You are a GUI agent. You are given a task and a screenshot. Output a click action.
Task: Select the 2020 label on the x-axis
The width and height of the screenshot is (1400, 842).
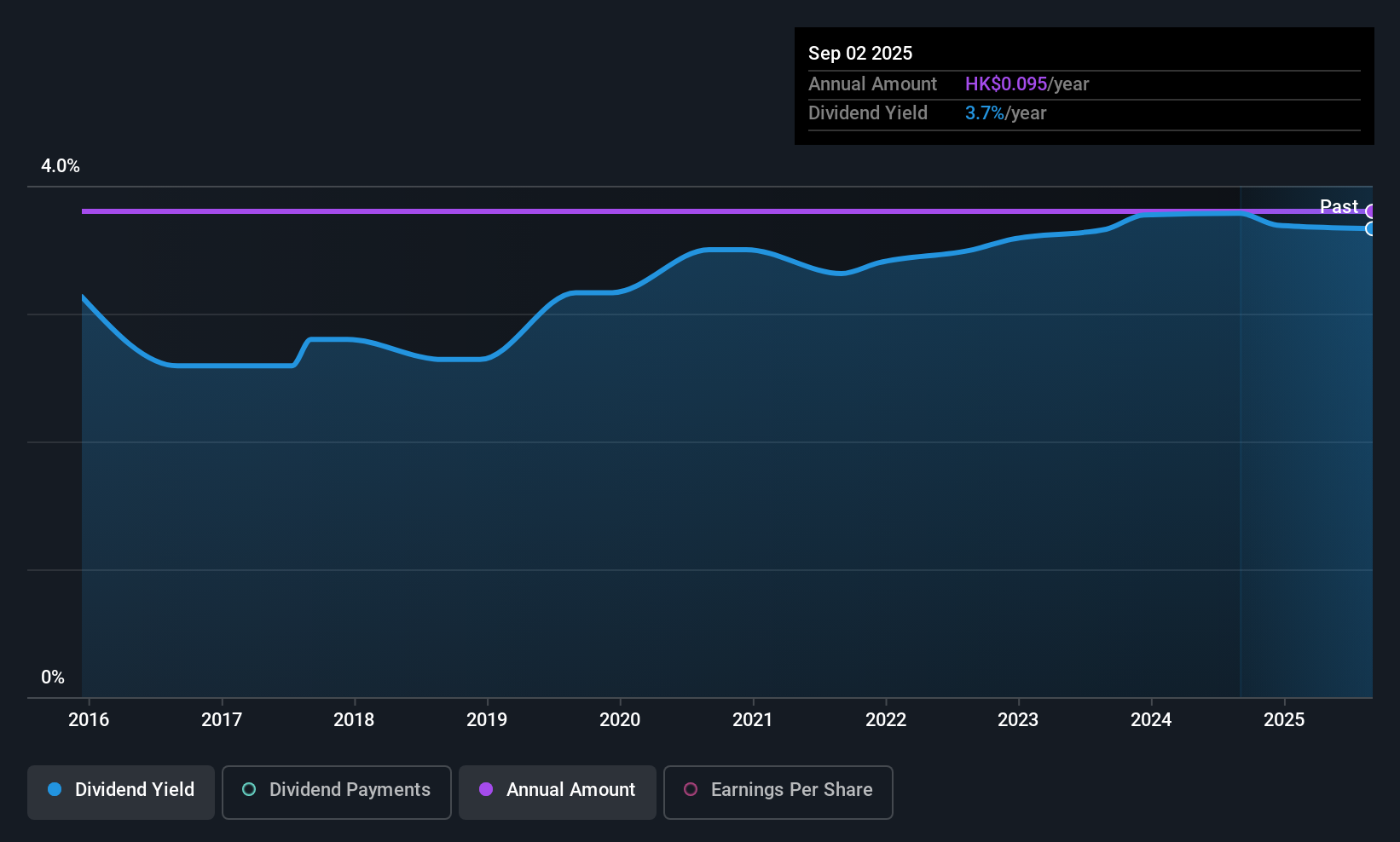(x=620, y=719)
